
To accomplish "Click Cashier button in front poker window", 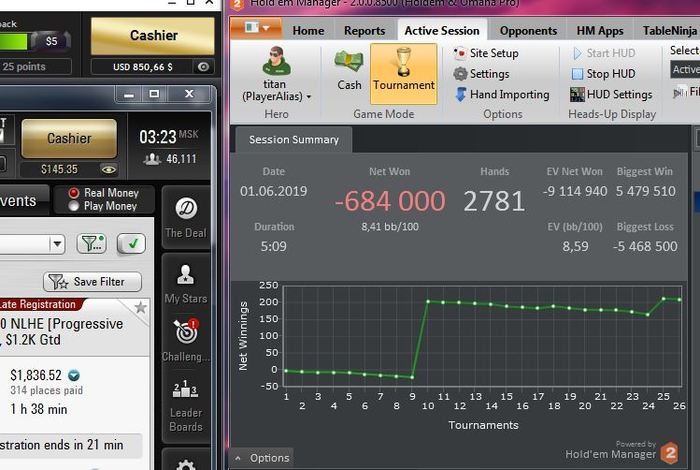I will pos(69,138).
